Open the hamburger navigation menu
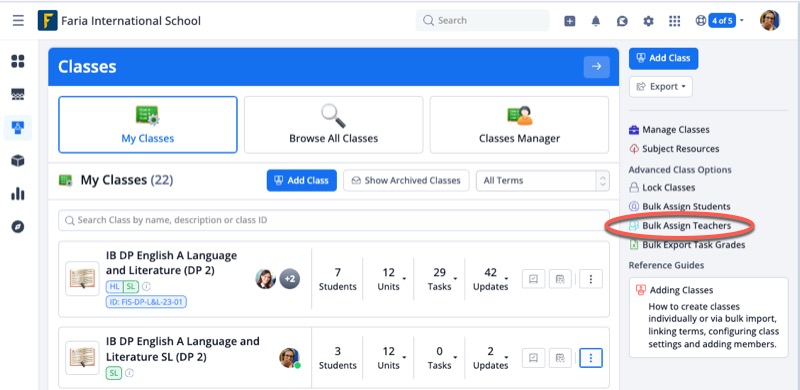The width and height of the screenshot is (800, 390). (x=18, y=20)
